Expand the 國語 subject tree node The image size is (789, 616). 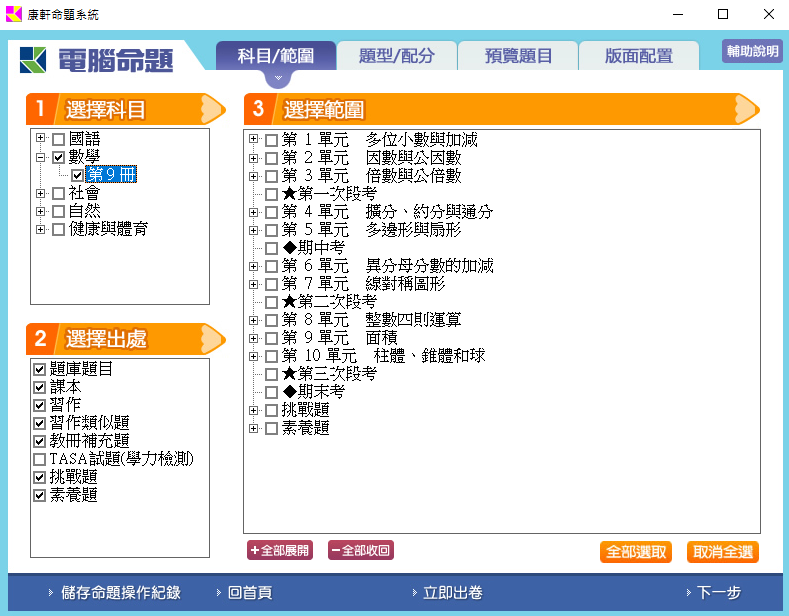[41, 139]
